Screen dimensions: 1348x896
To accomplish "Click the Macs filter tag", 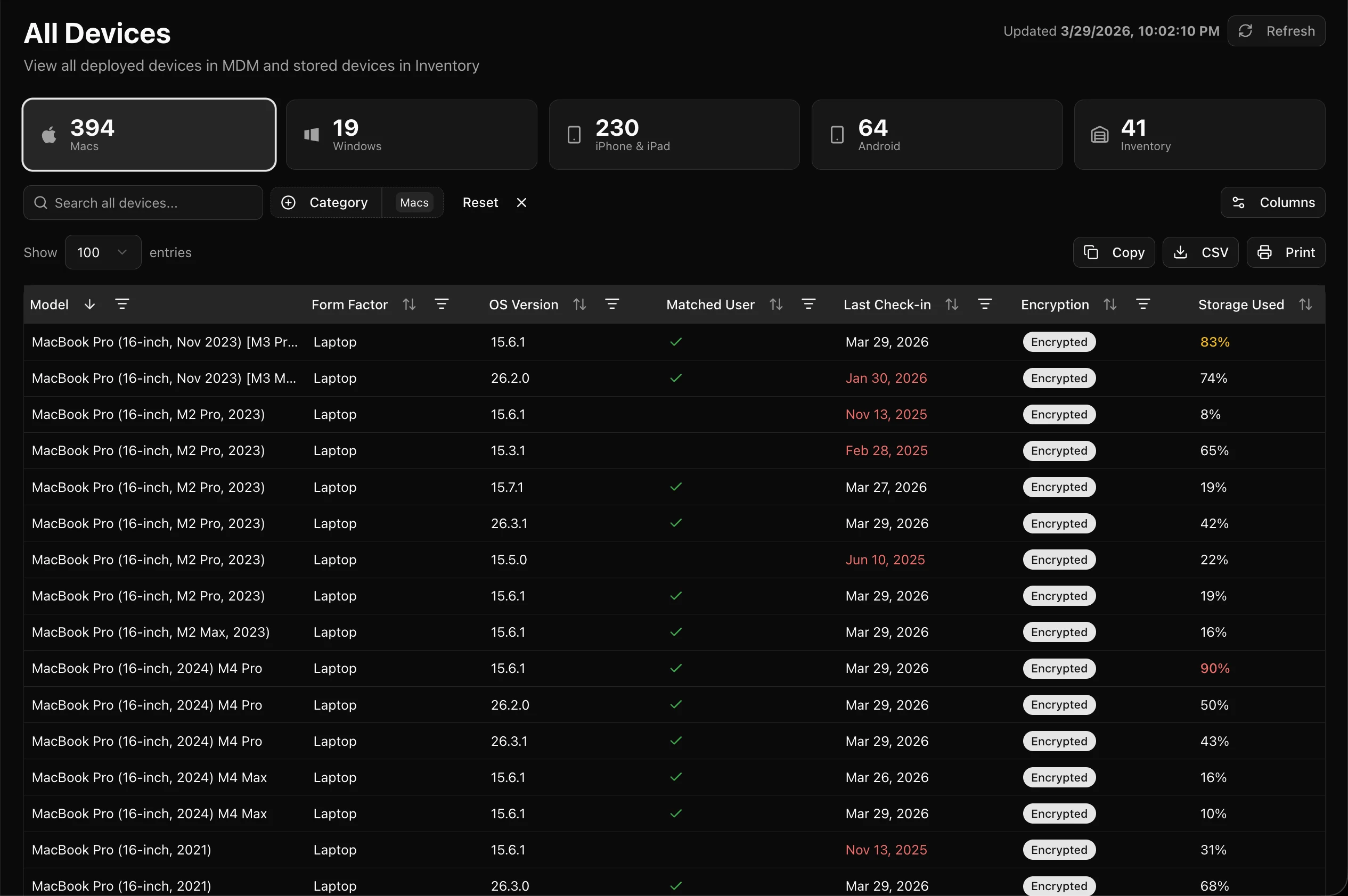I will (x=414, y=203).
